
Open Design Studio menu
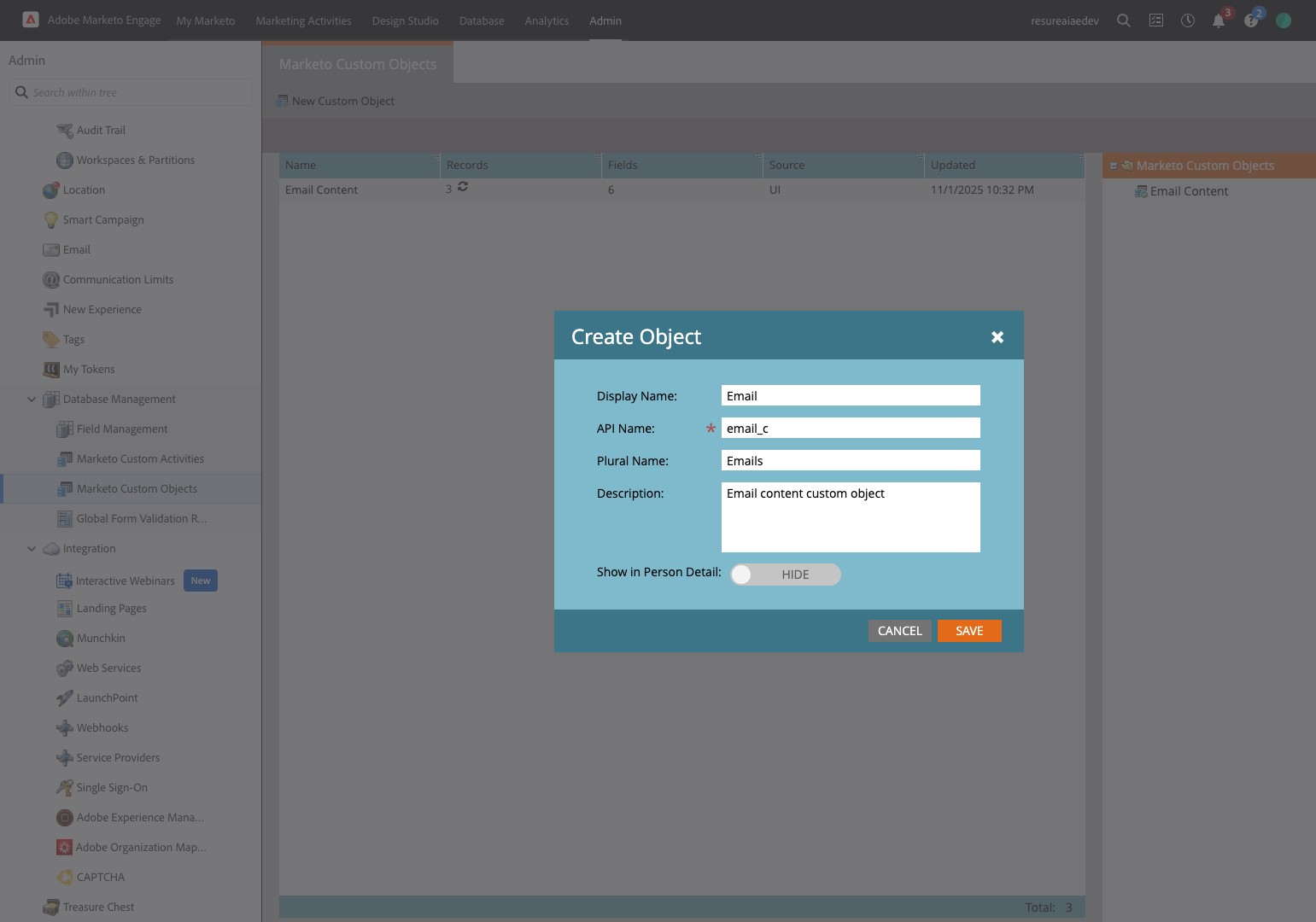(x=406, y=20)
